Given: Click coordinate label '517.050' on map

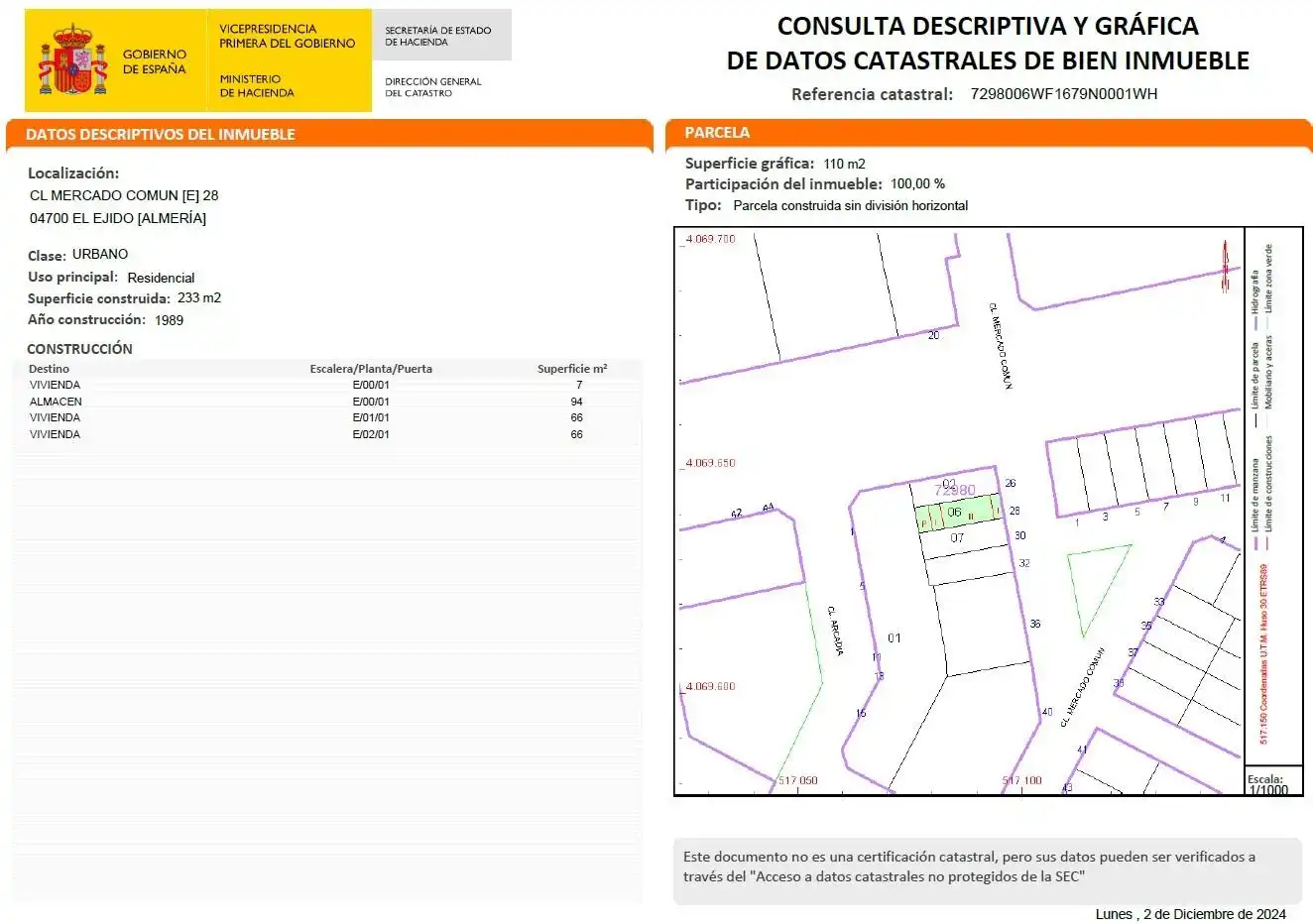Looking at the screenshot, I should point(798,780).
